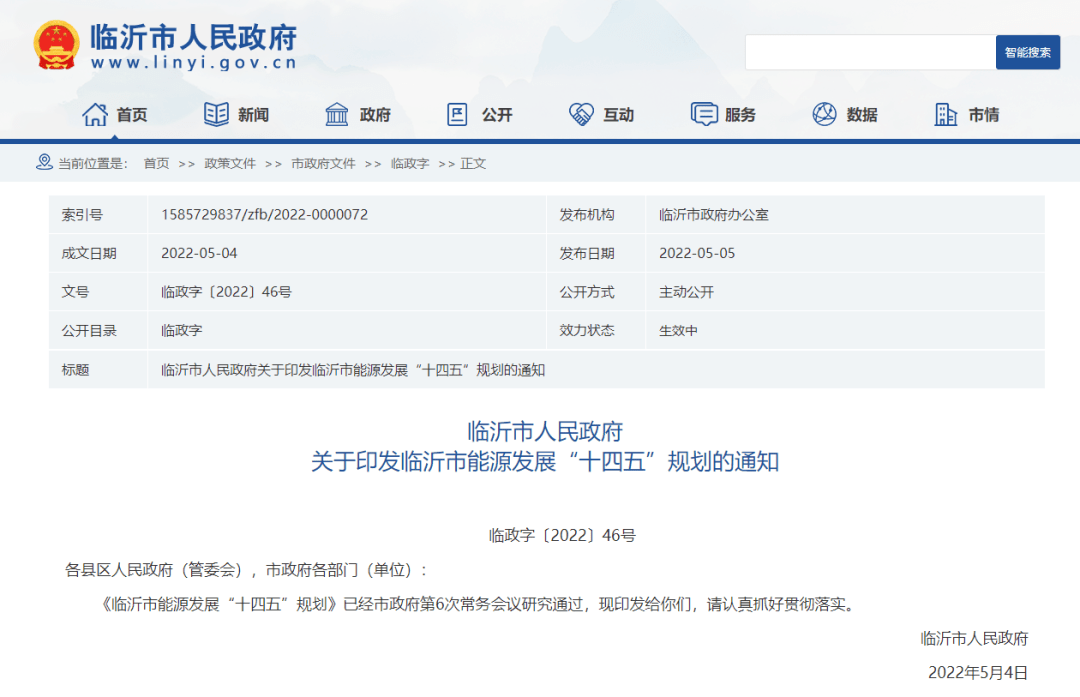
Task: Open 临政字 breadcrumb link
Action: [x=410, y=163]
